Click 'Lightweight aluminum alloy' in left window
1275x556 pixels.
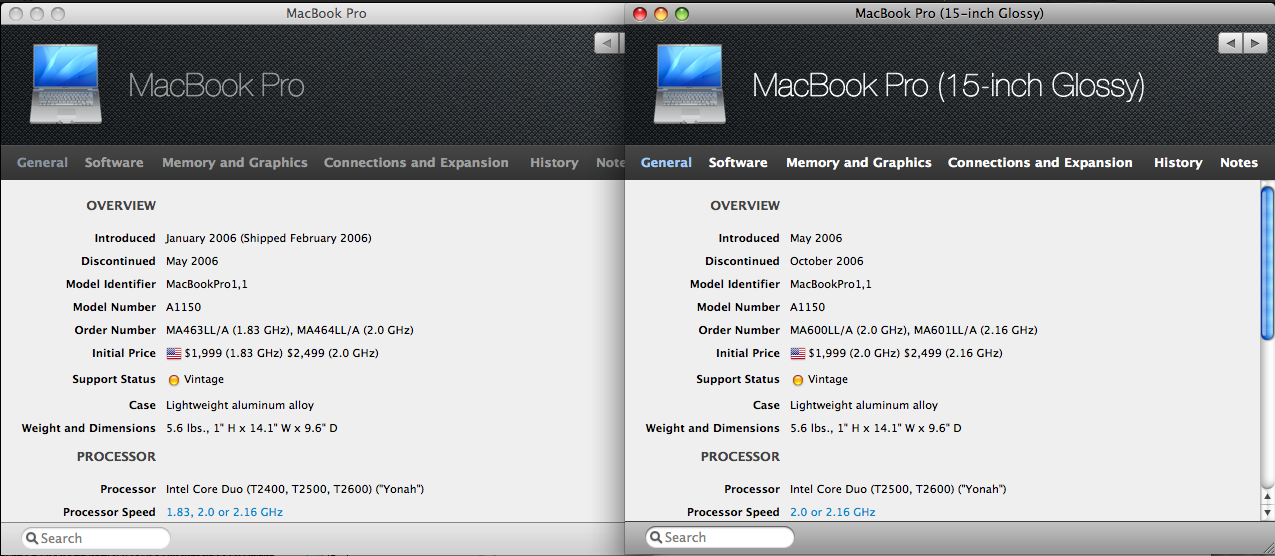[240, 405]
